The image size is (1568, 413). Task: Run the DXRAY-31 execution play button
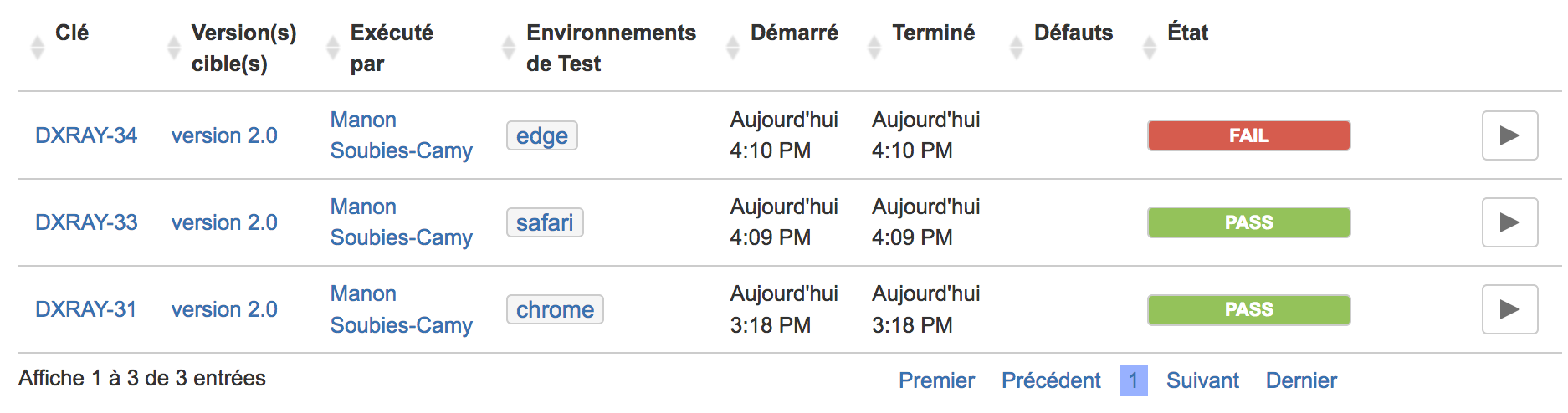[x=1509, y=309]
